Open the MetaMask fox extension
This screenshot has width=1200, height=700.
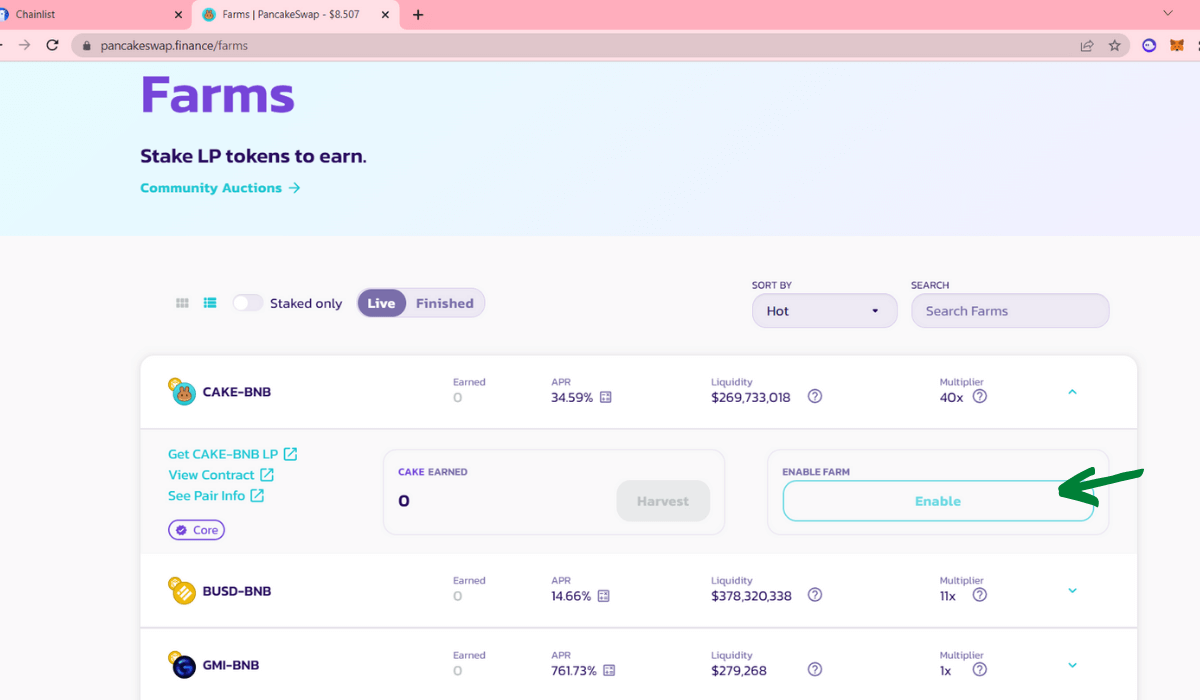1177,45
